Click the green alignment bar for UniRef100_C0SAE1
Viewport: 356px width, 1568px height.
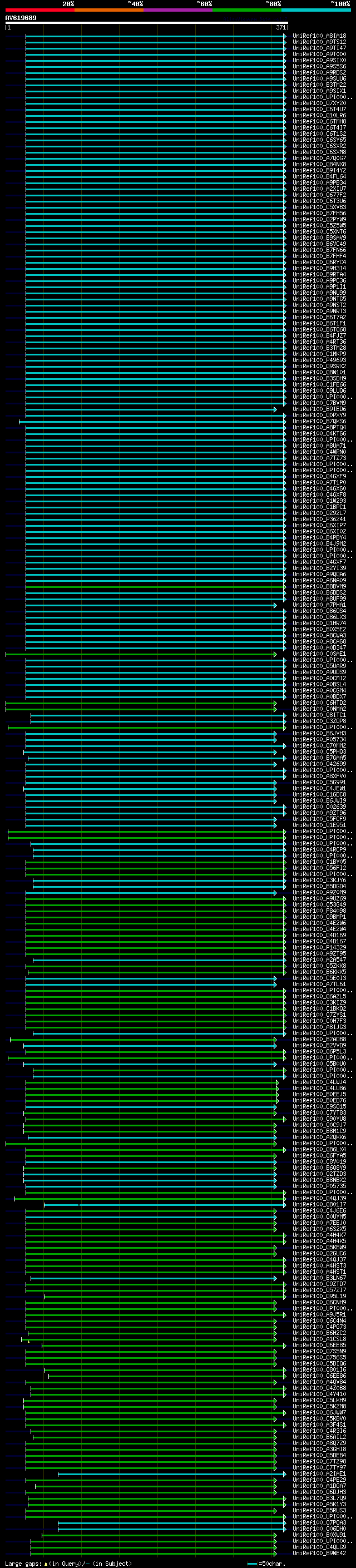coord(141,654)
